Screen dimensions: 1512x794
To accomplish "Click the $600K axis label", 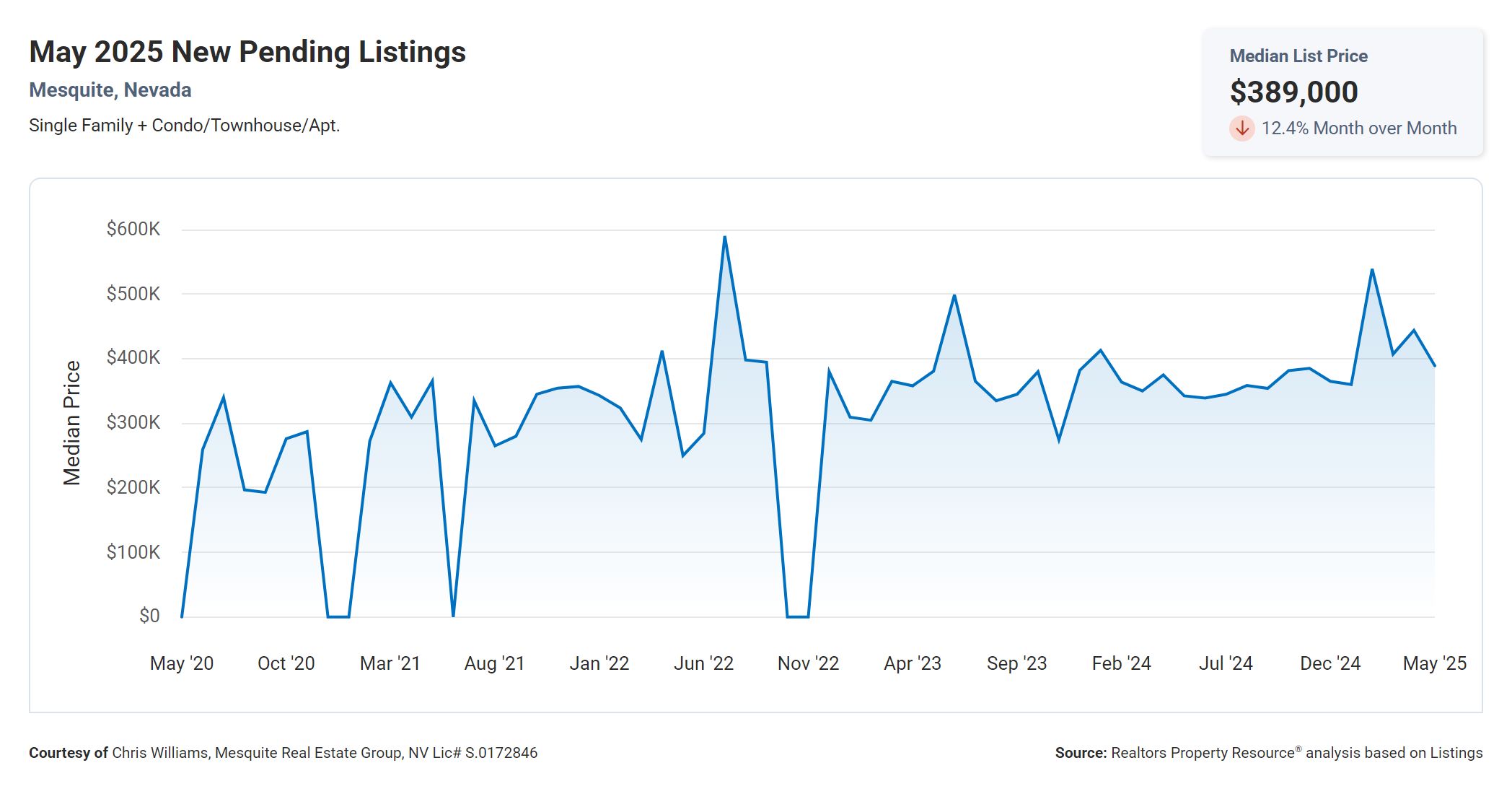I will tap(133, 230).
